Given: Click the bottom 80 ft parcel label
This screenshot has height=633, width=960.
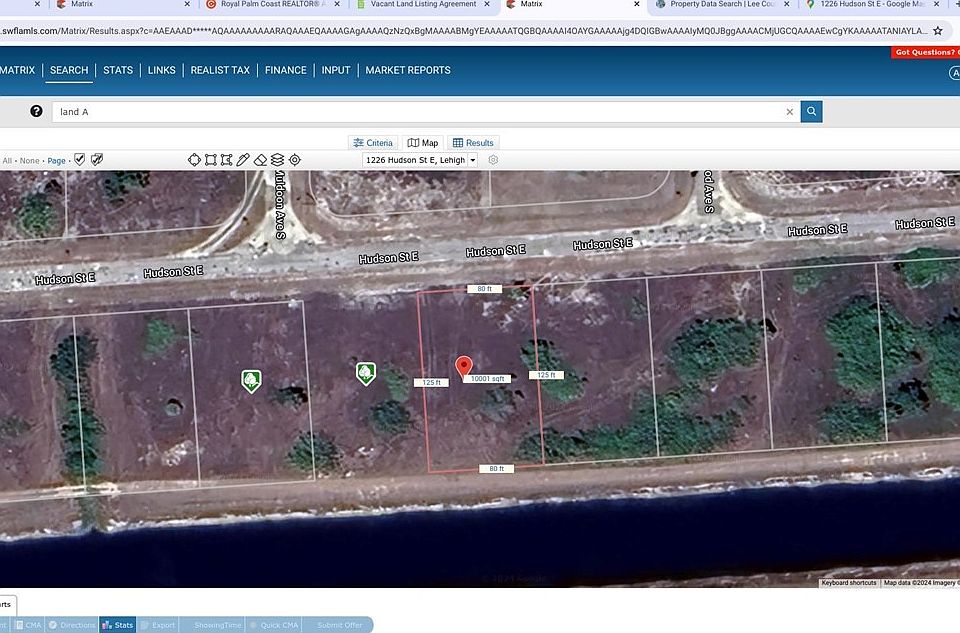Looking at the screenshot, I should (x=497, y=469).
